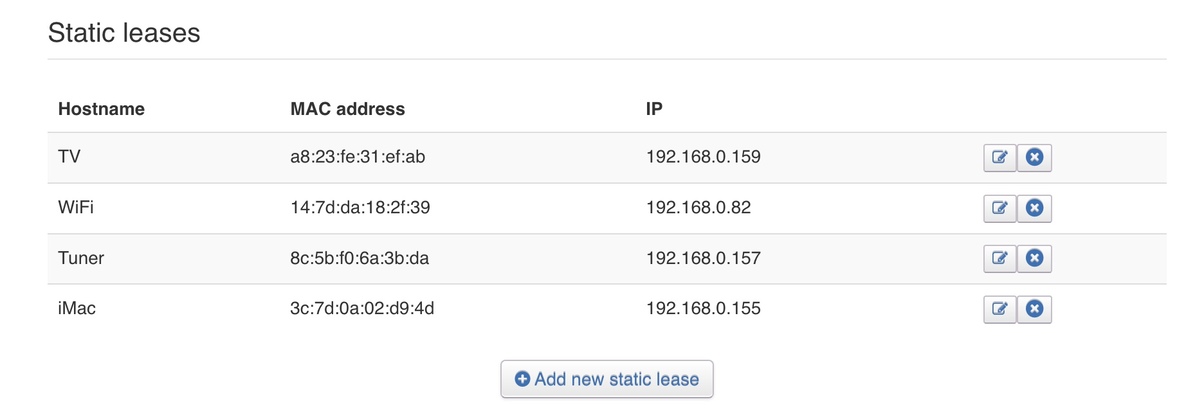Click the plus icon on add lease button

pyautogui.click(x=522, y=379)
